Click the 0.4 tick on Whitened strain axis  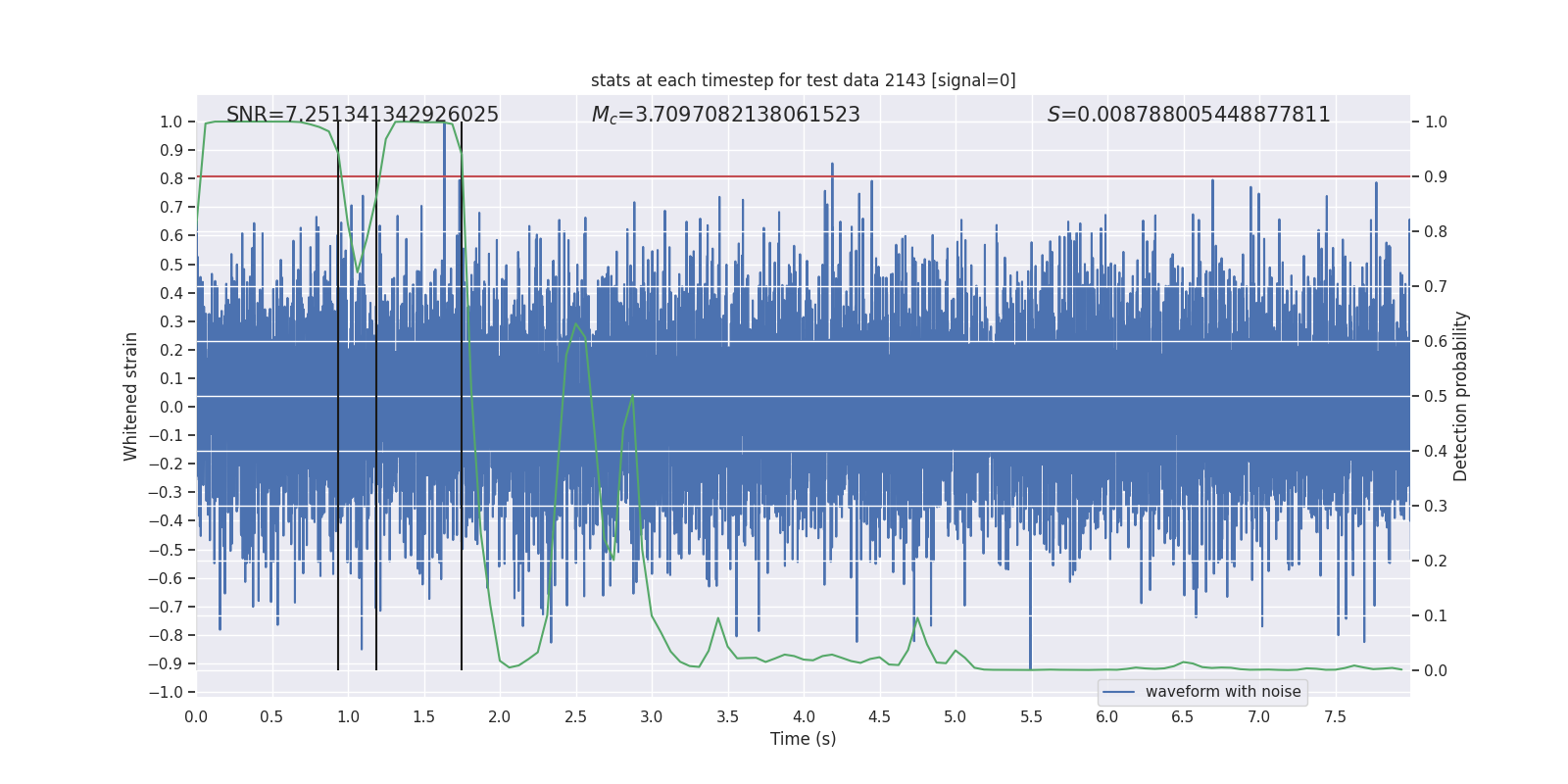coord(171,293)
